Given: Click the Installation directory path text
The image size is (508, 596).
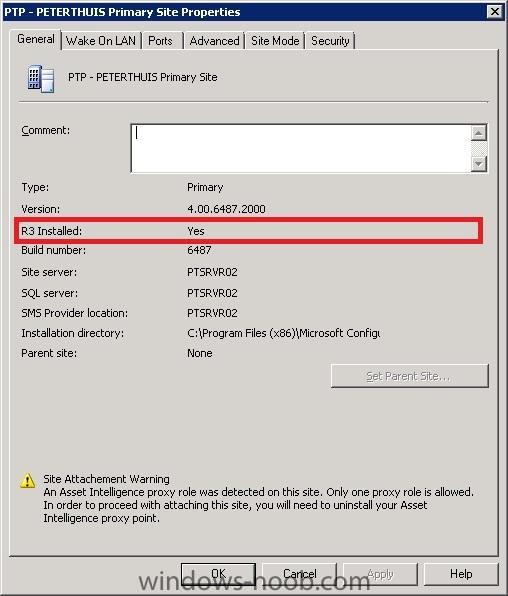Looking at the screenshot, I should (284, 333).
